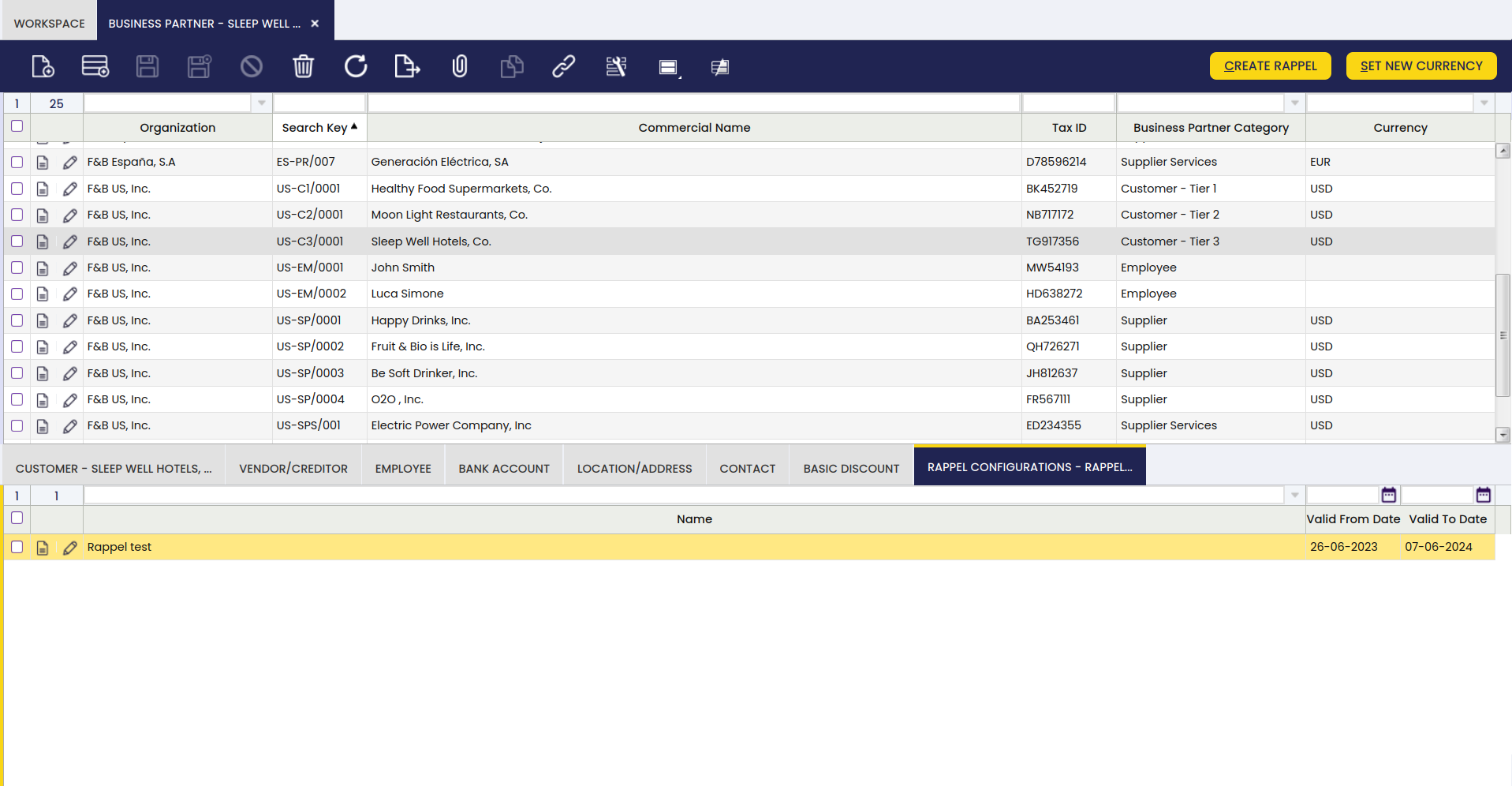Open the Organization filter dropdown
The height and width of the screenshot is (786, 1512).
click(261, 103)
